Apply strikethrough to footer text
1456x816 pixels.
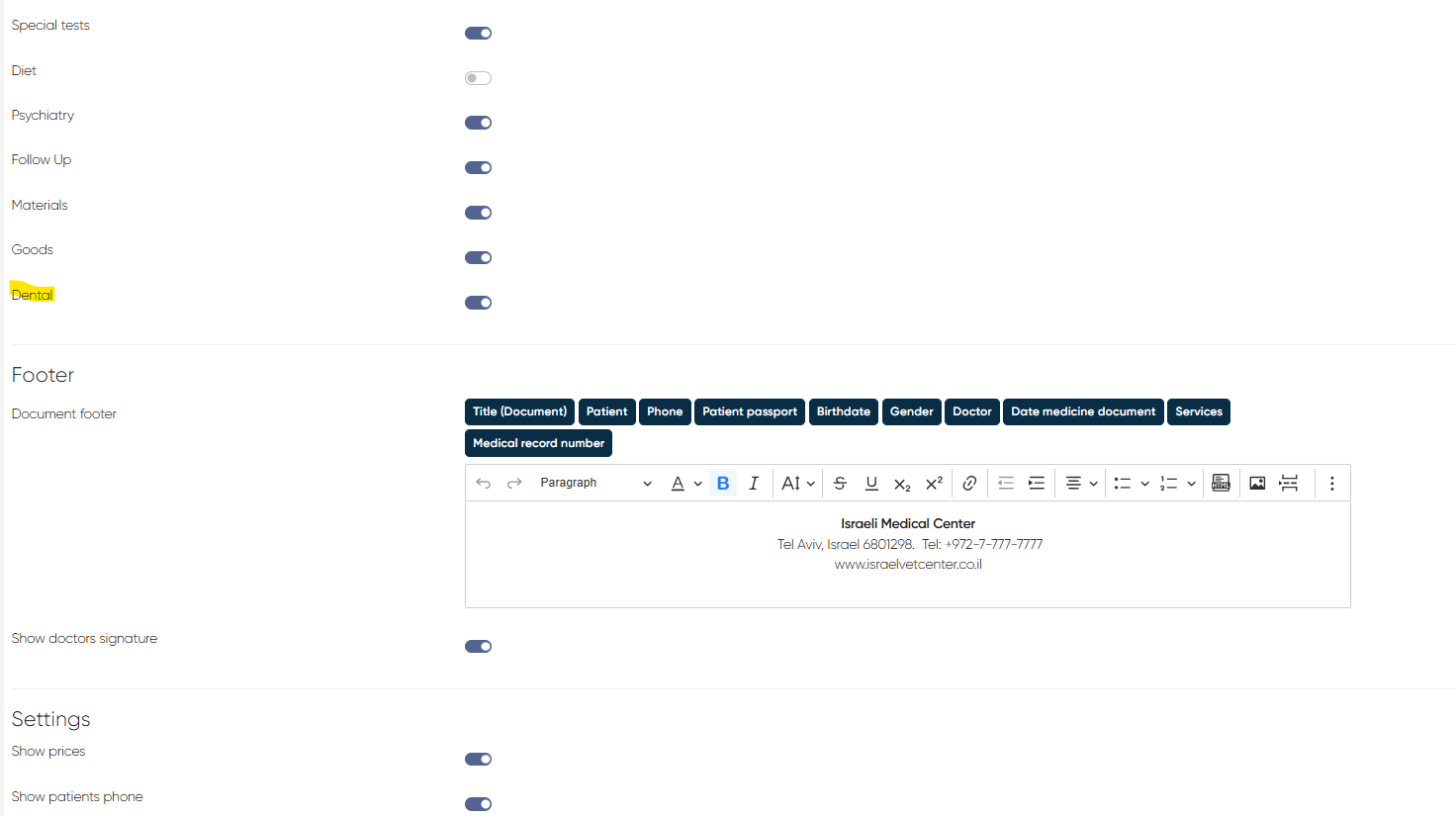840,483
